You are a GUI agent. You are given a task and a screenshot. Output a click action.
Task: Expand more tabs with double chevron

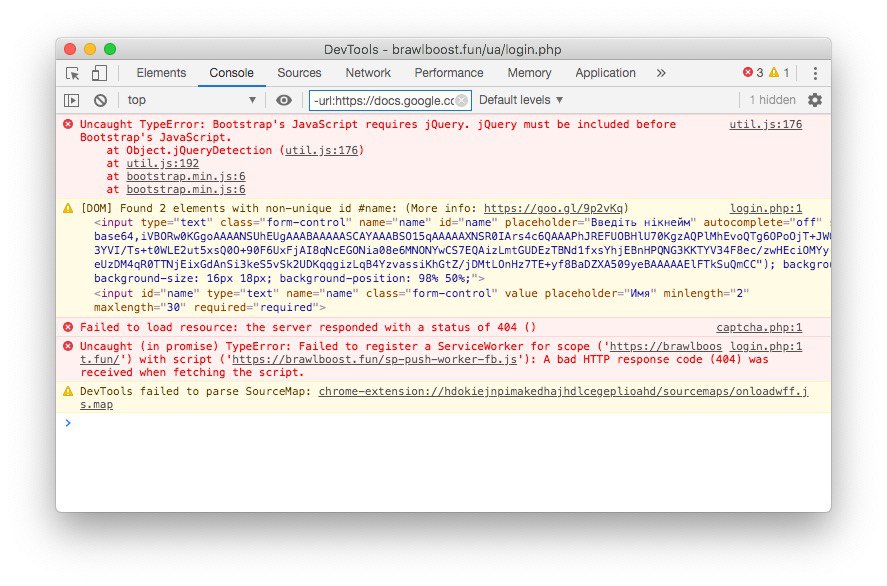tap(661, 73)
